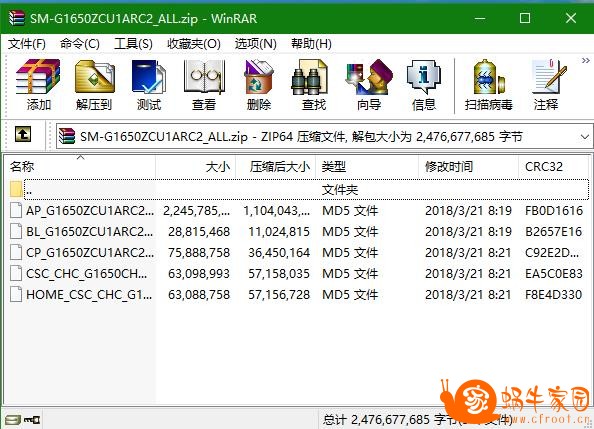Open the 帮助(H) menu
594x429 pixels.
(x=311, y=44)
